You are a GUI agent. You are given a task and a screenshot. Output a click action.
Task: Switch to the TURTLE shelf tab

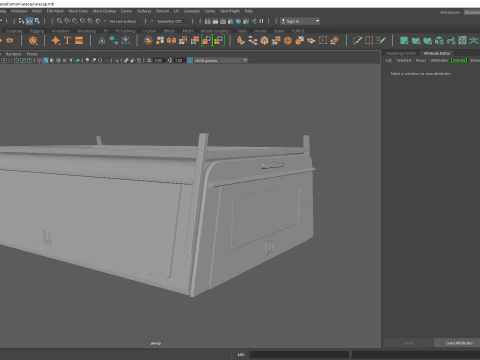(x=298, y=31)
